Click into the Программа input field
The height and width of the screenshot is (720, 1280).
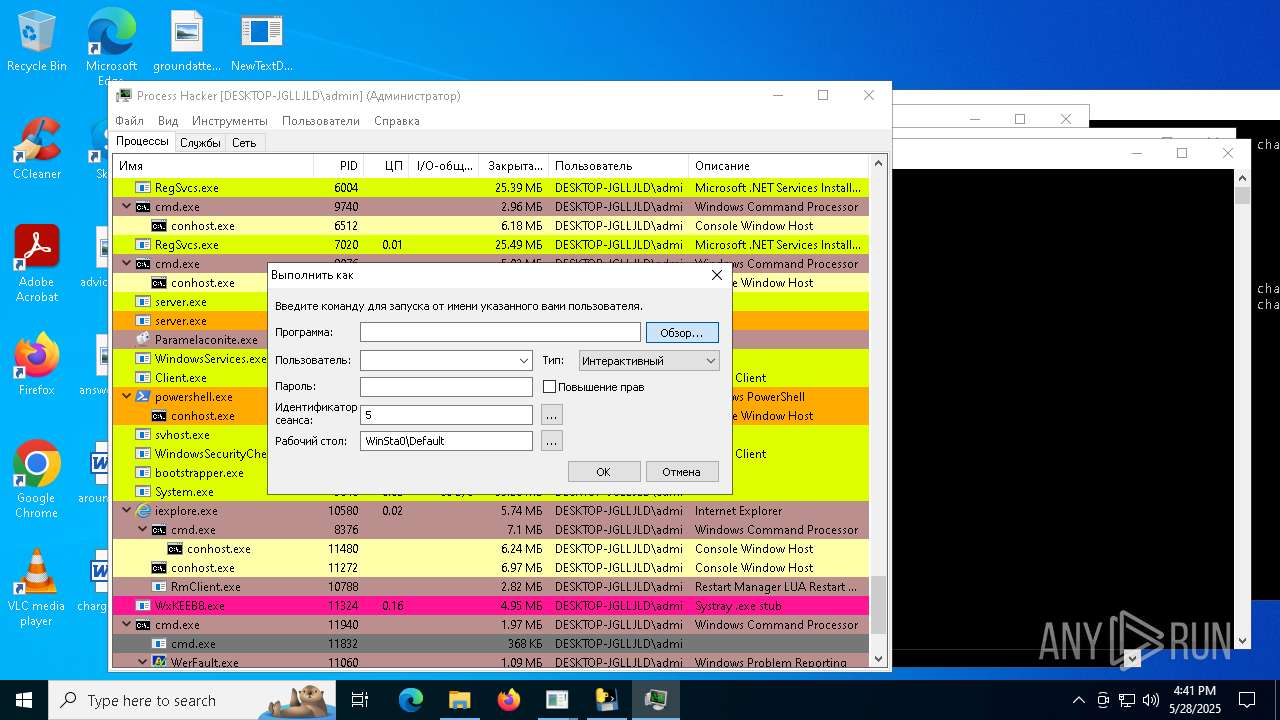[500, 332]
